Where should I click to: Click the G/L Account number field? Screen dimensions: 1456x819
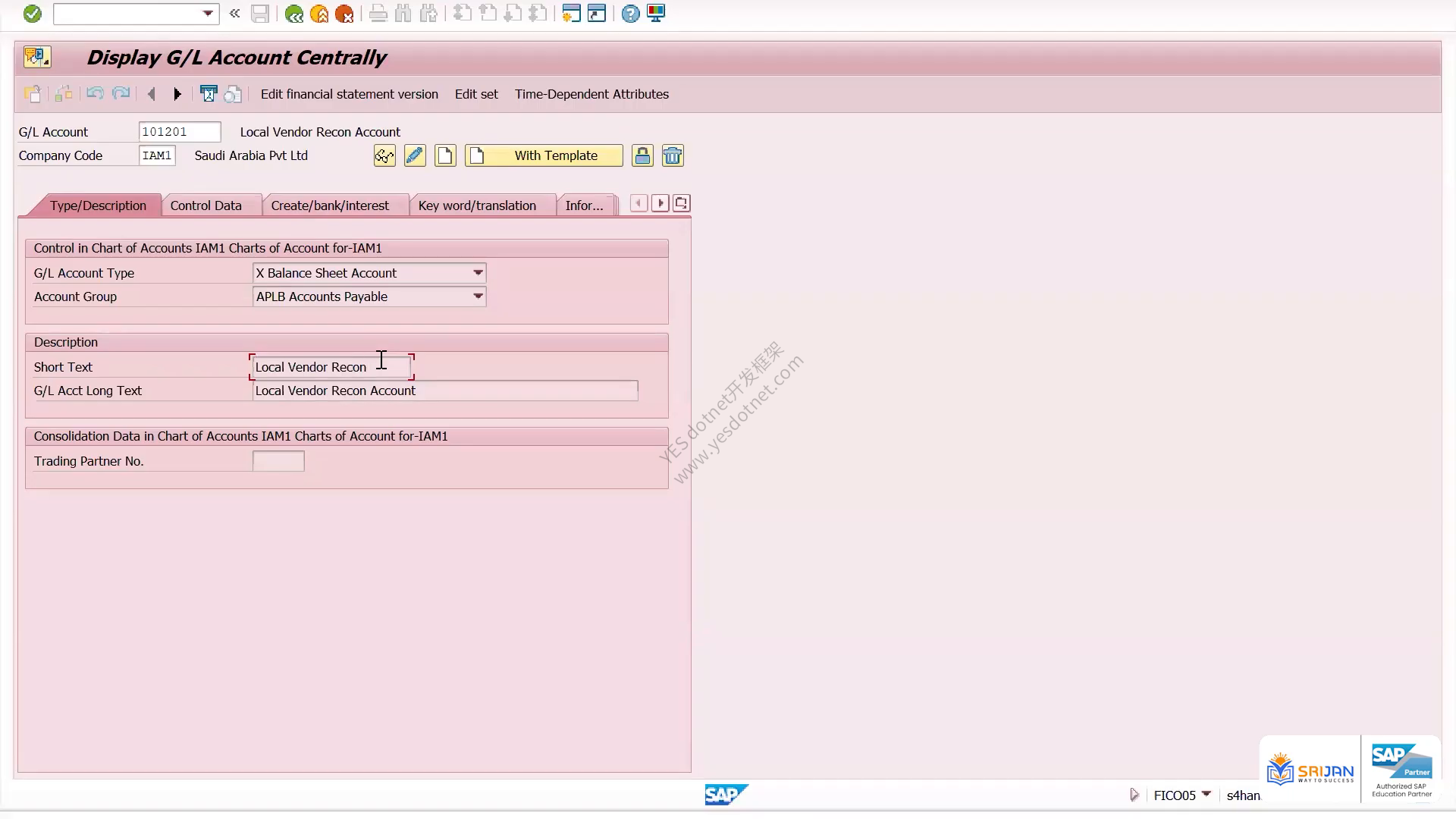180,132
